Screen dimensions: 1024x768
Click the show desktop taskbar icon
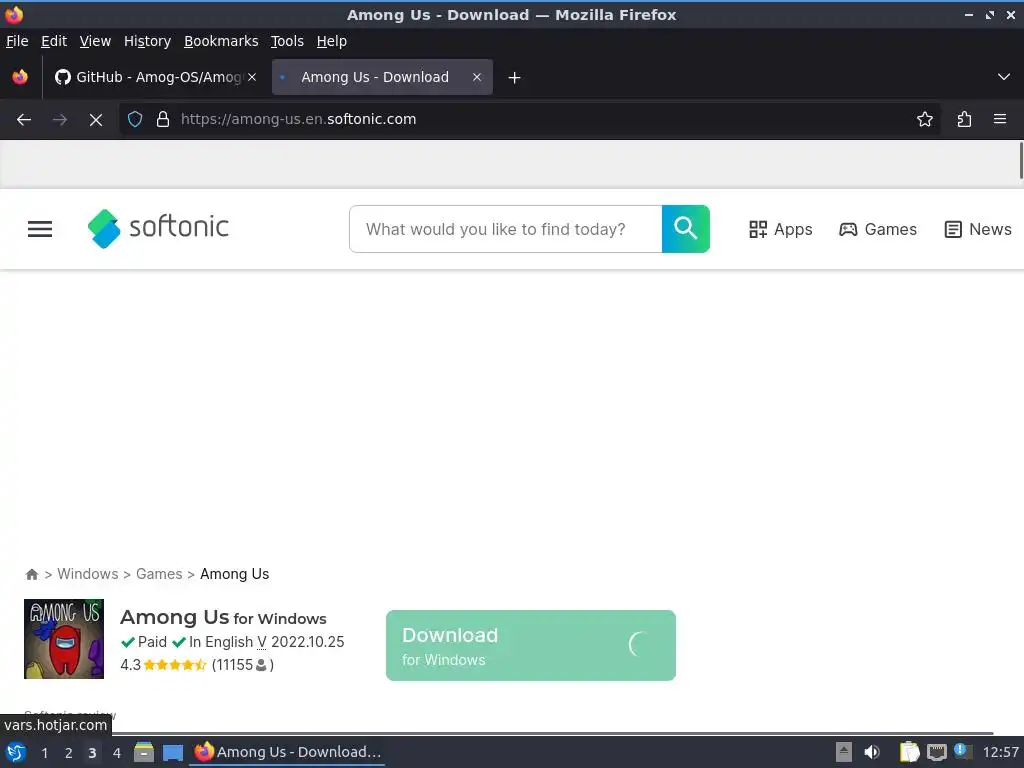[x=173, y=752]
